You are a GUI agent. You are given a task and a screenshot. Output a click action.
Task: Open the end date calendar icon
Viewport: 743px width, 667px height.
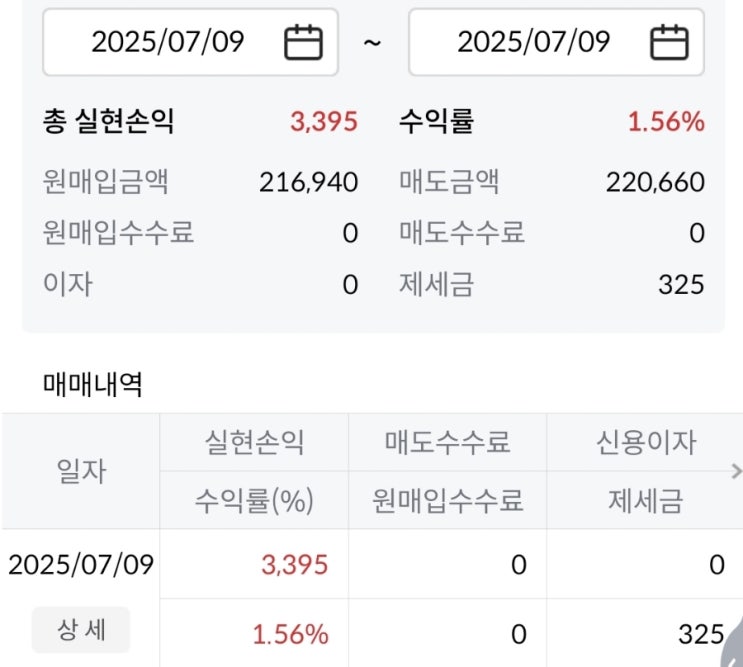tap(669, 42)
